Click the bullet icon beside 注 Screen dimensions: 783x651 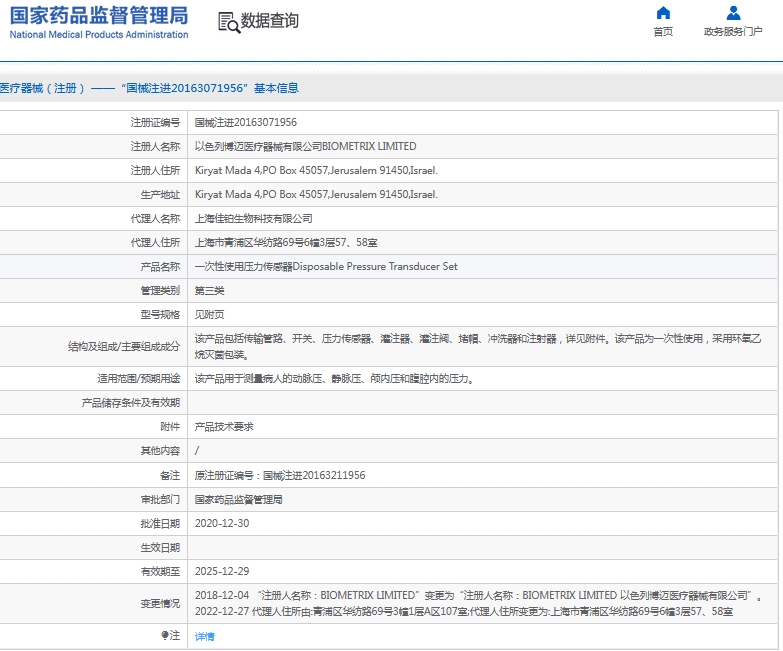click(165, 635)
